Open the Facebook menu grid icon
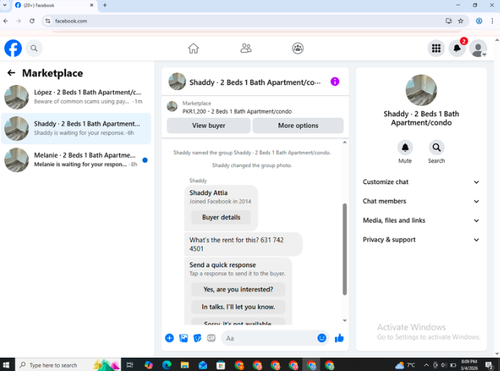Screen dimensions: 500x371 pyautogui.click(x=436, y=48)
